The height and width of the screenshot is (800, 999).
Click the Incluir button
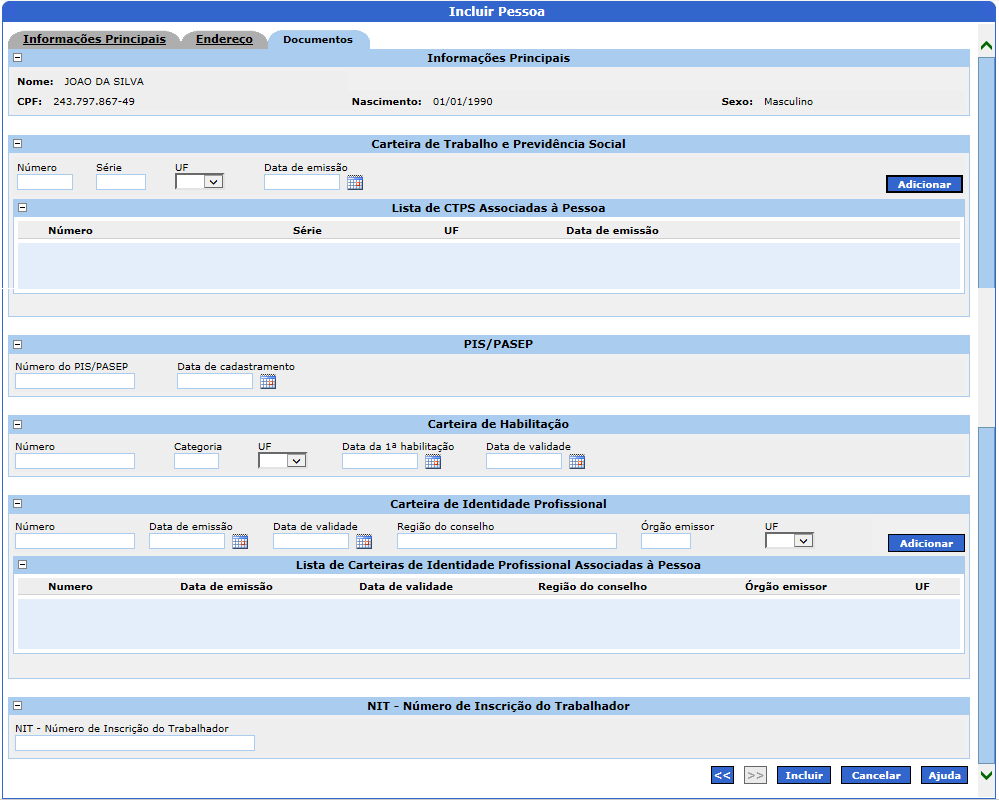pyautogui.click(x=803, y=775)
